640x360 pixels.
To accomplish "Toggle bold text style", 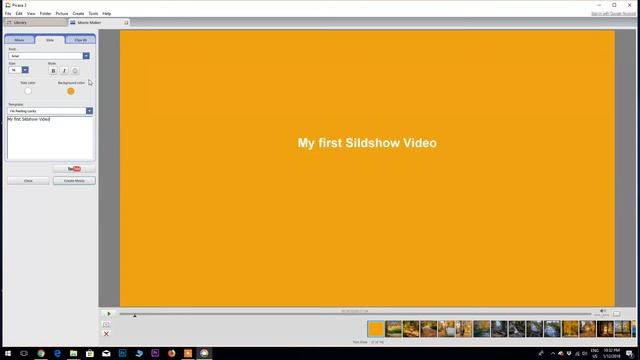I will click(x=53, y=71).
